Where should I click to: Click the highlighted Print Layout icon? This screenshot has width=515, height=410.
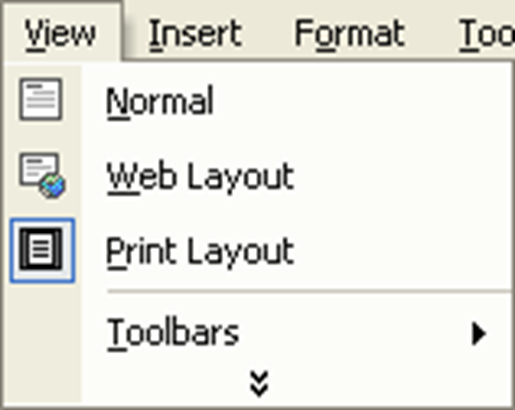point(42,250)
